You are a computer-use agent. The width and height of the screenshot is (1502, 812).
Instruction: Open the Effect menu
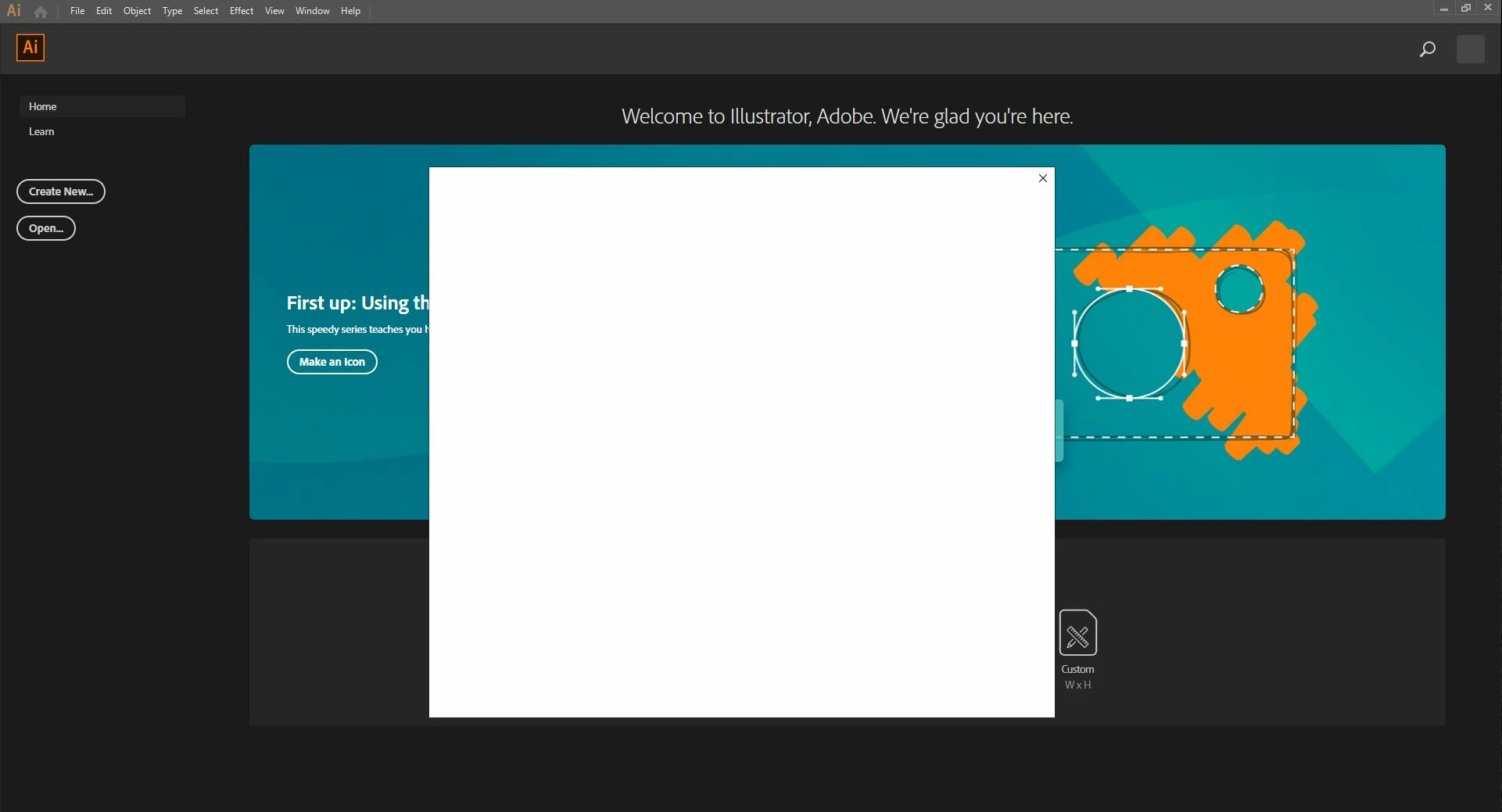click(x=242, y=11)
